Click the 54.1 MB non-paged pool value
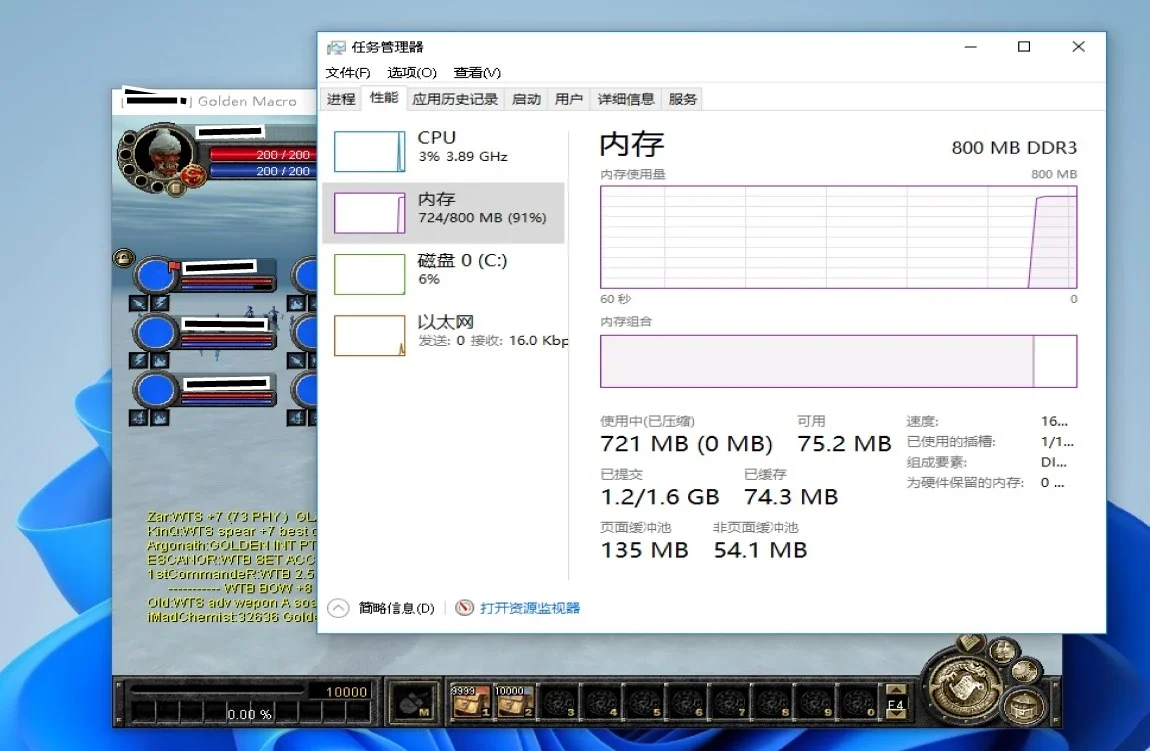 tap(760, 550)
